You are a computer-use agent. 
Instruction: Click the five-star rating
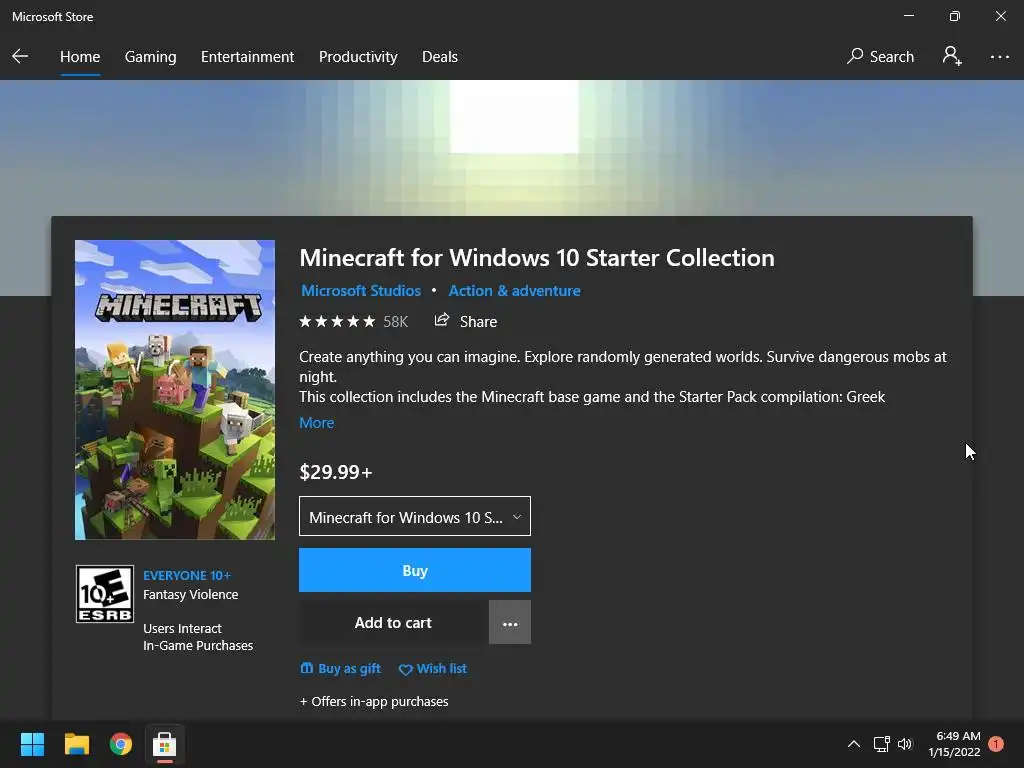(337, 321)
